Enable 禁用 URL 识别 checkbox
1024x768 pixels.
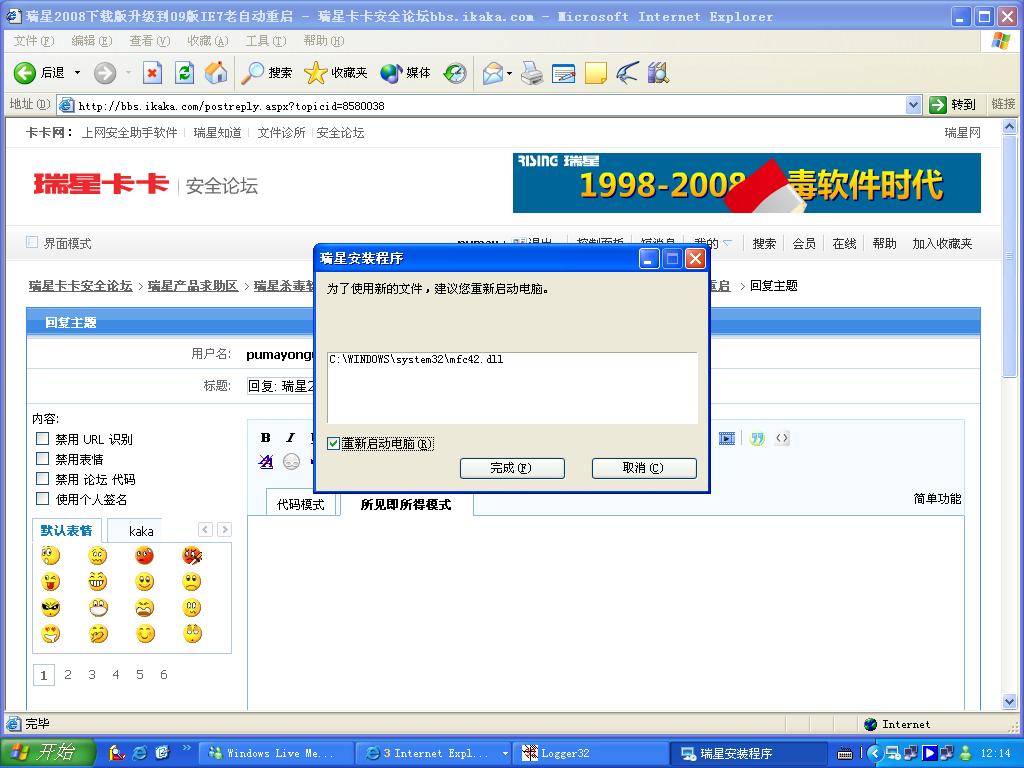(x=42, y=438)
